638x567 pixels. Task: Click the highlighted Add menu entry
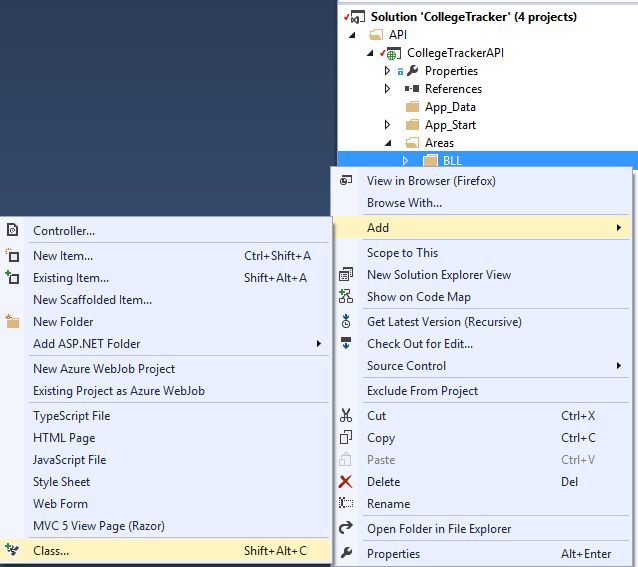point(482,227)
